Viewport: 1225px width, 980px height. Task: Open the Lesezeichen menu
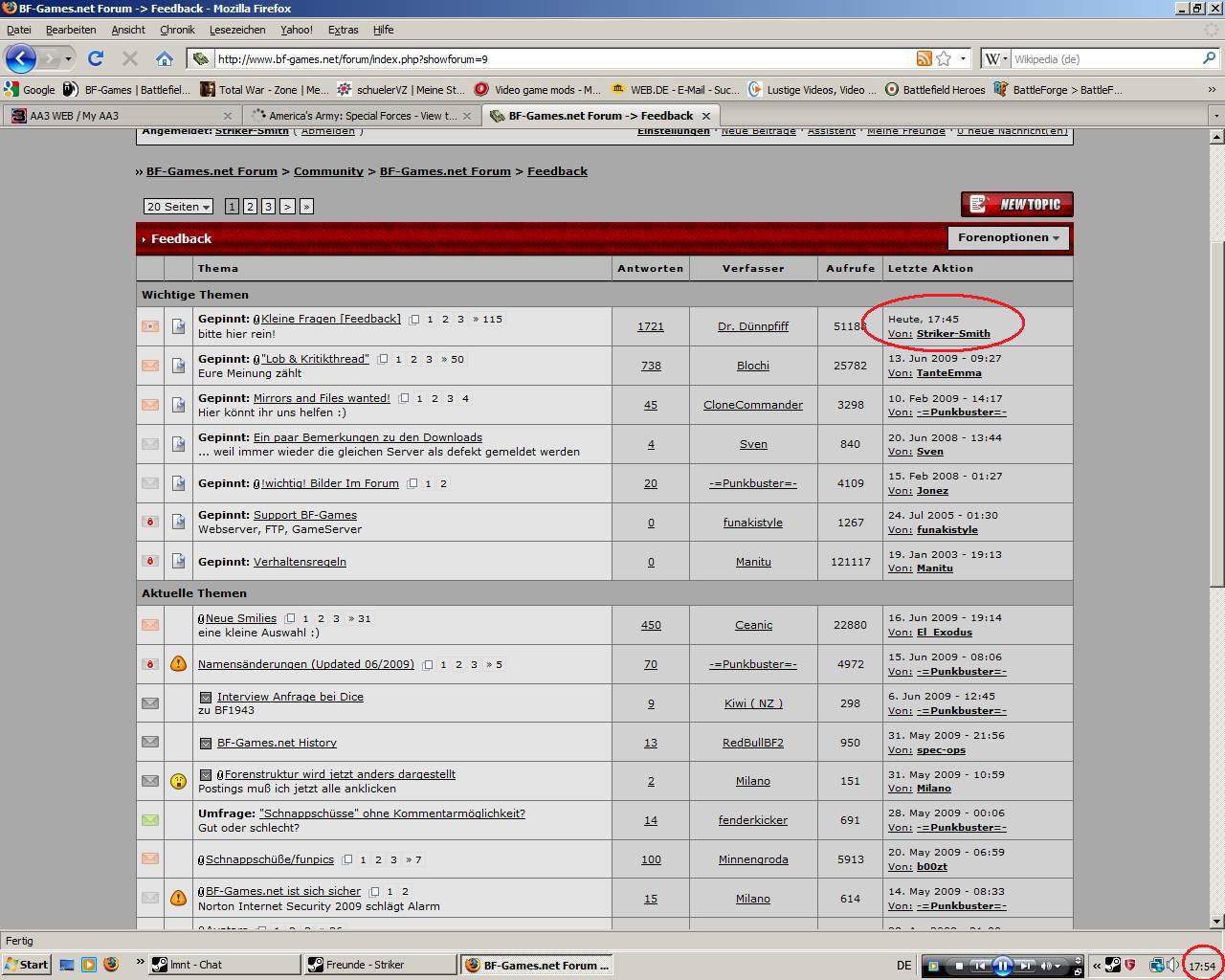click(x=236, y=30)
